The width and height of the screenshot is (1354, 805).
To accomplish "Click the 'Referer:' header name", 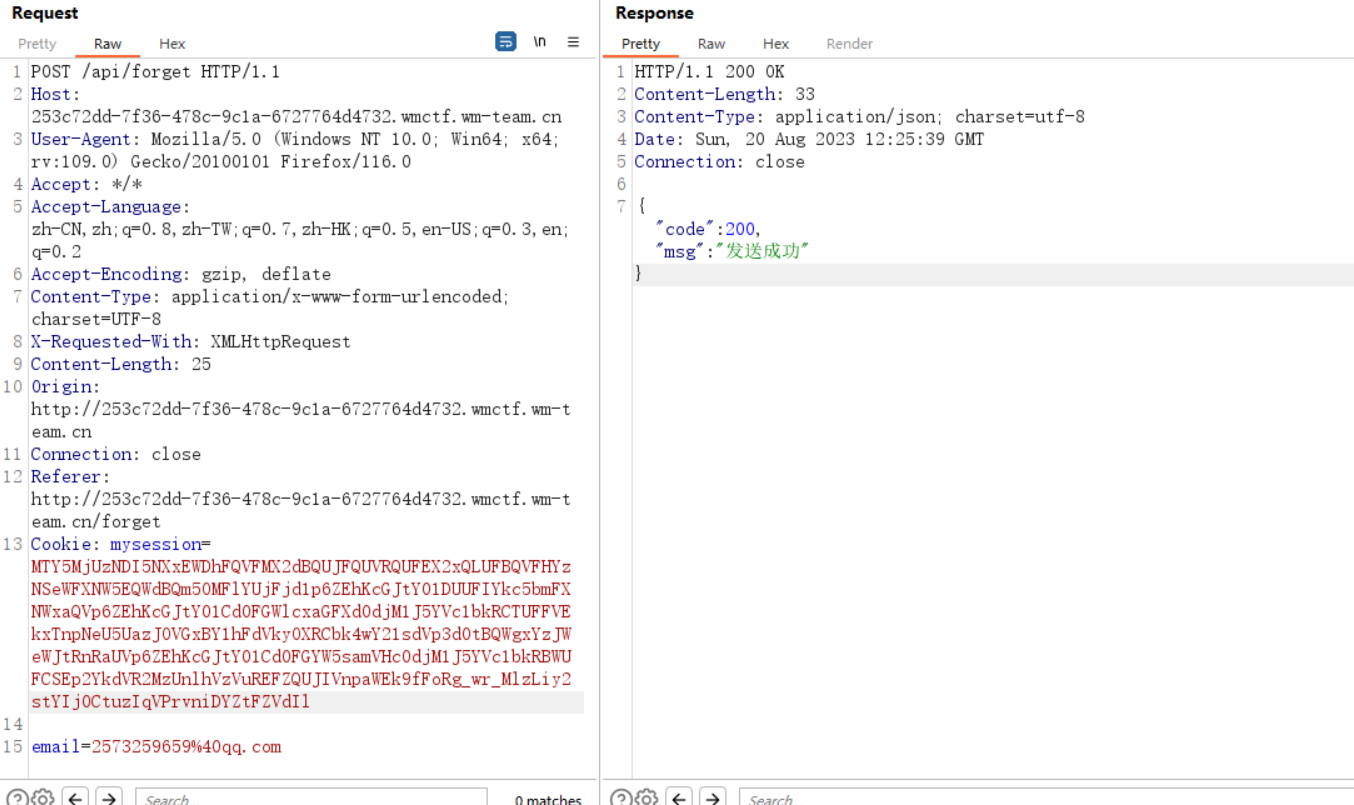I will (71, 477).
